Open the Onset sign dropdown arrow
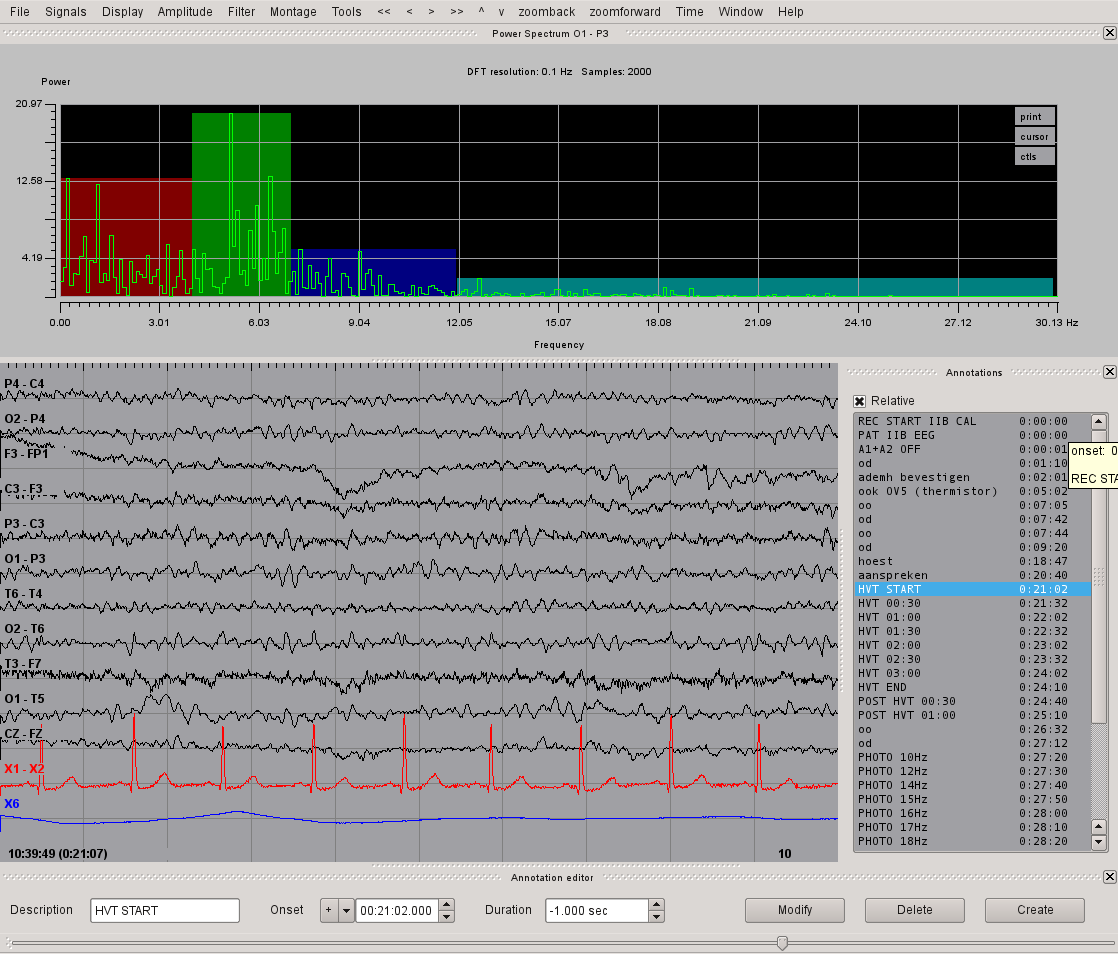 pyautogui.click(x=346, y=910)
